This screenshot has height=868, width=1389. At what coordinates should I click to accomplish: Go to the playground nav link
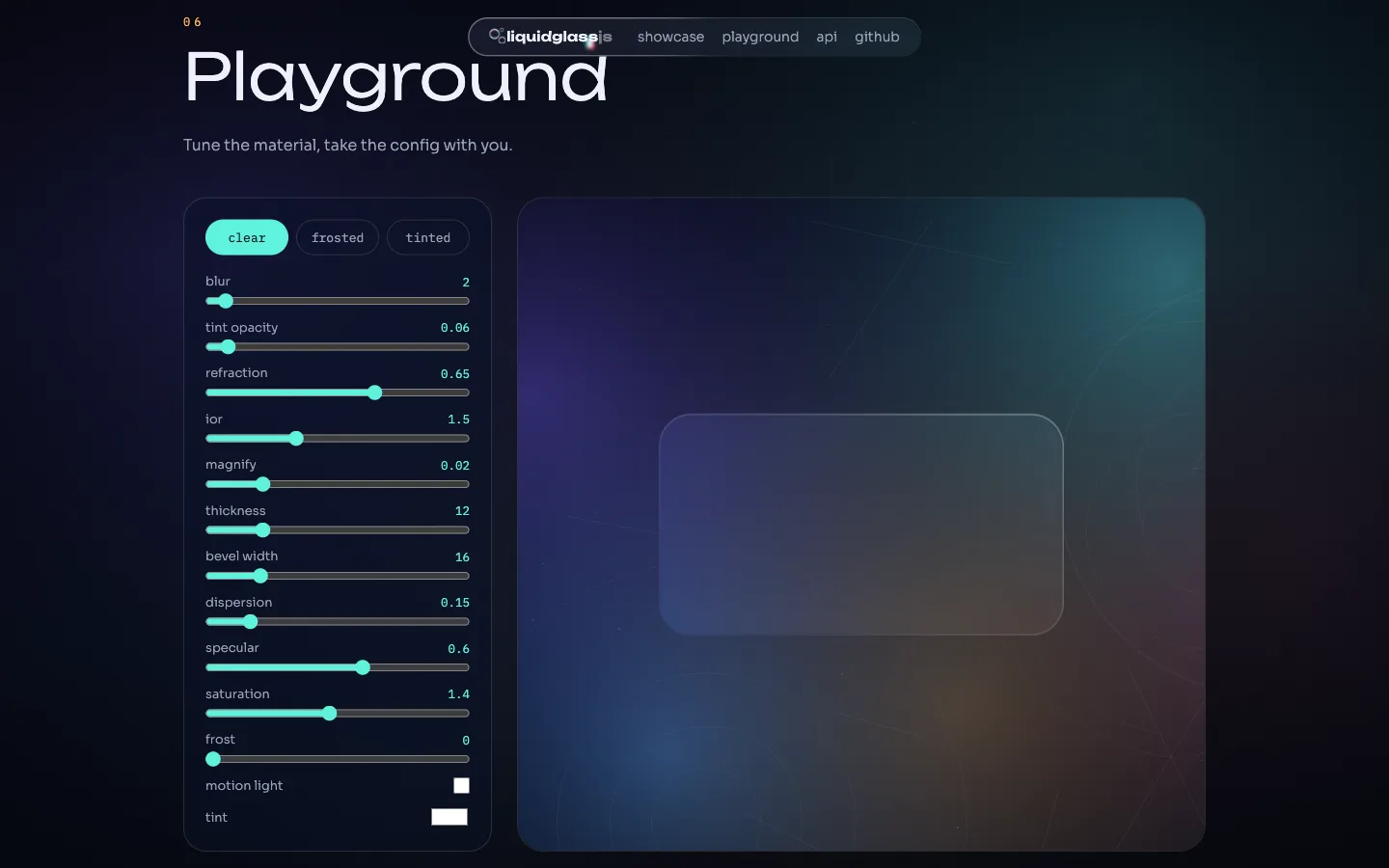coord(760,37)
